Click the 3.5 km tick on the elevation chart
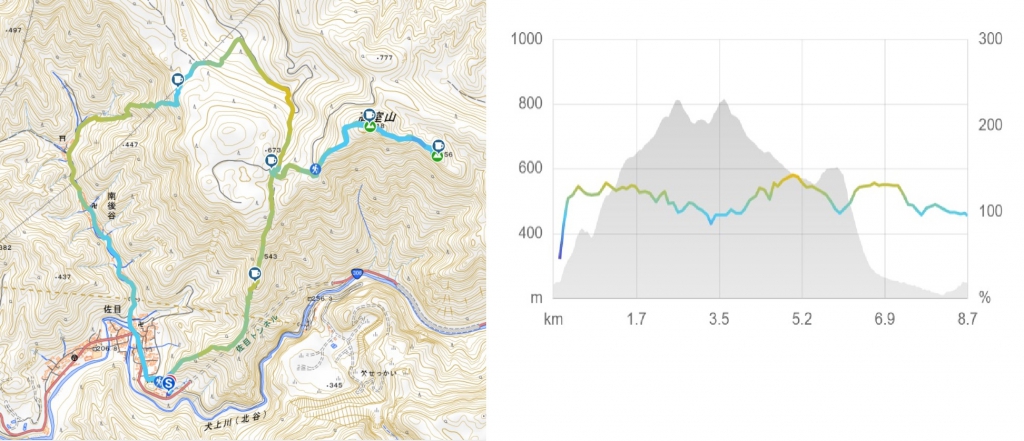The height and width of the screenshot is (441, 1024). (x=719, y=319)
